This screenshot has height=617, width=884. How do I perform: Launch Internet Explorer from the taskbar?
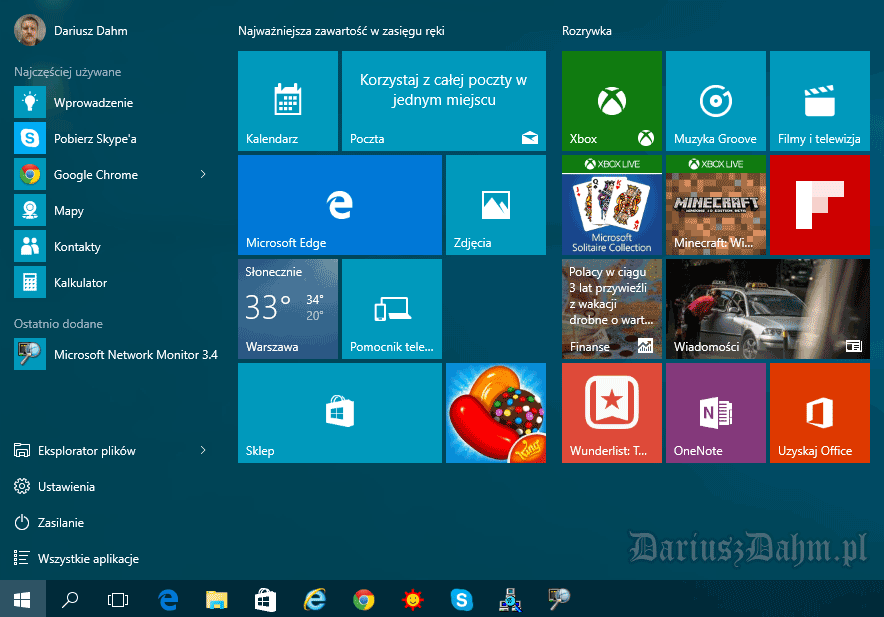(315, 600)
